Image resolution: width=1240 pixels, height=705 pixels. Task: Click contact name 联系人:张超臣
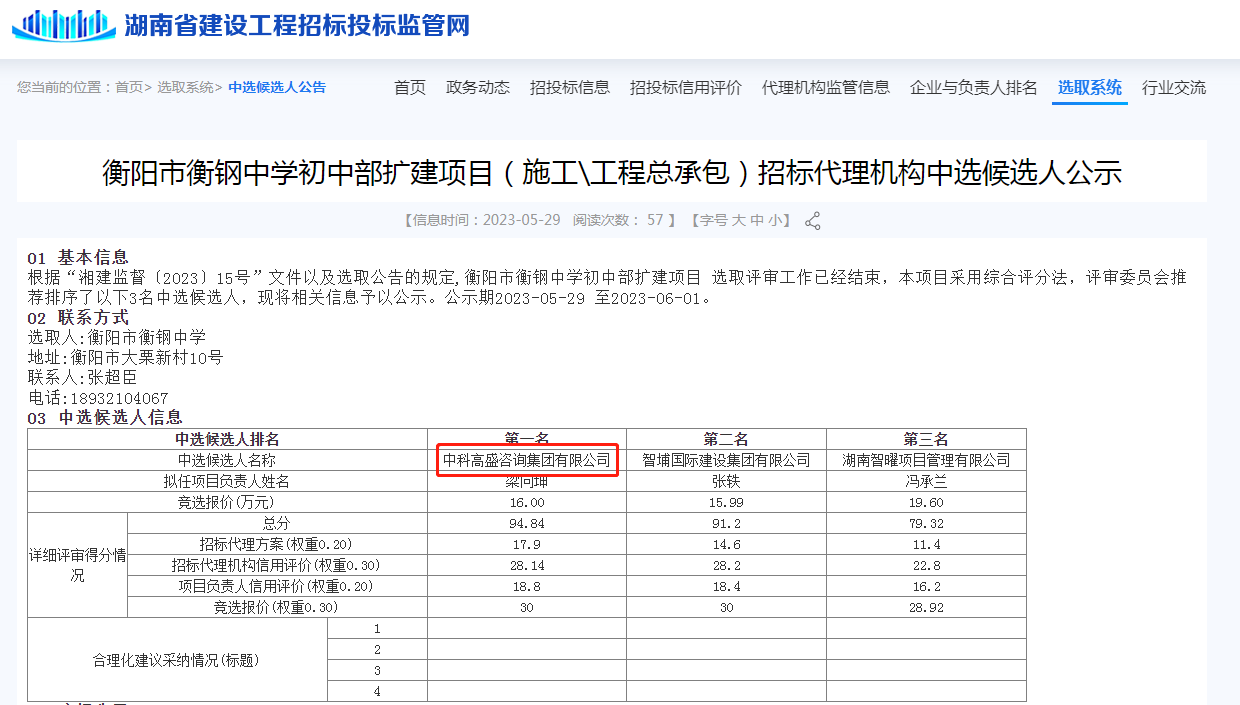(82, 377)
